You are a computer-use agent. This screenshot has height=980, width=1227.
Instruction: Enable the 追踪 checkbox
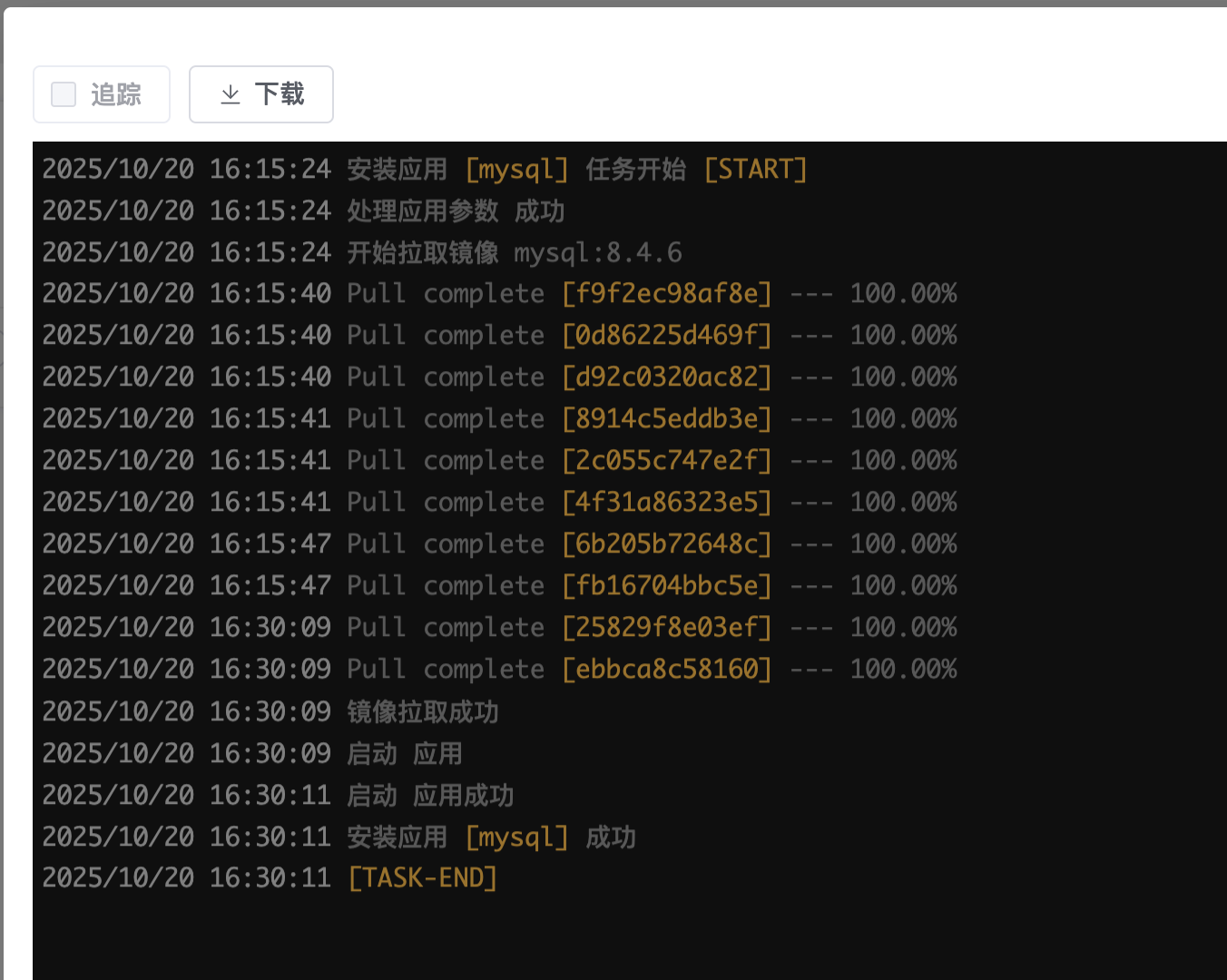pyautogui.click(x=64, y=94)
